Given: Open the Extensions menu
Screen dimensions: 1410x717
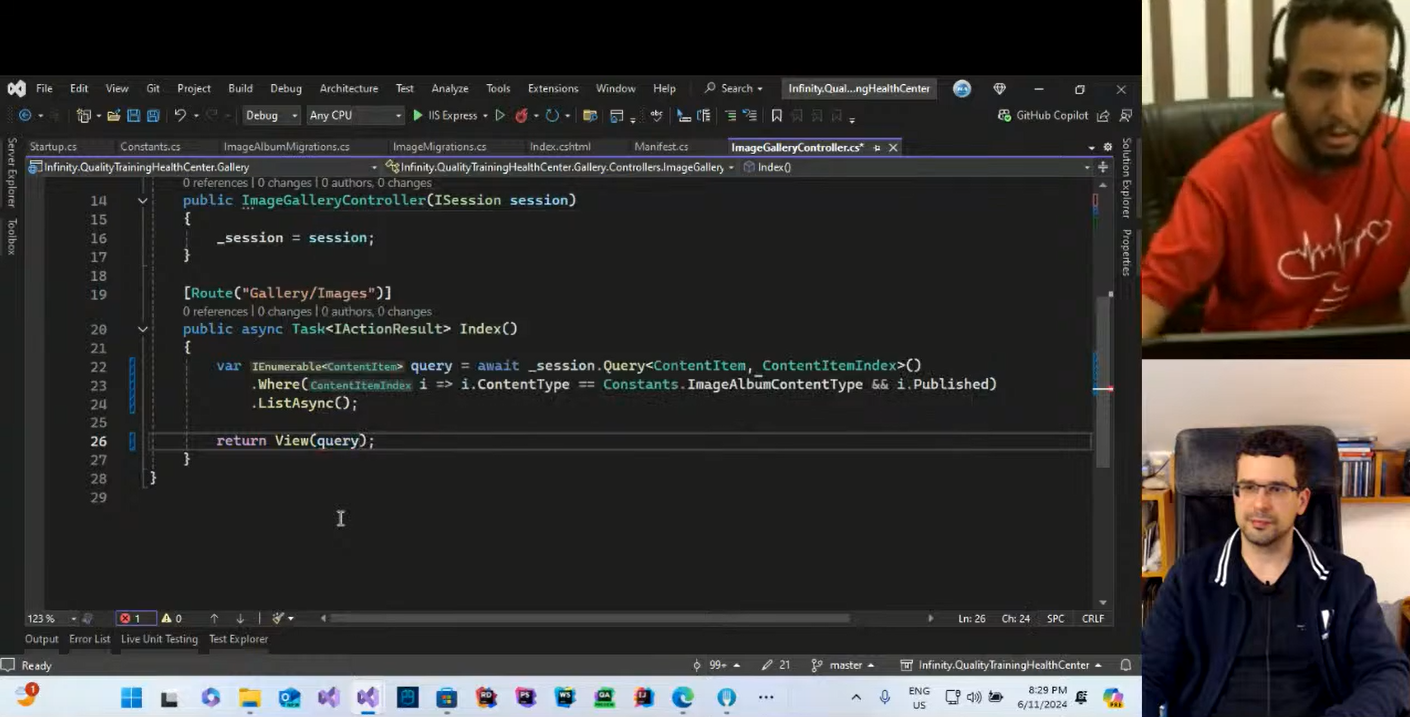Looking at the screenshot, I should point(553,88).
